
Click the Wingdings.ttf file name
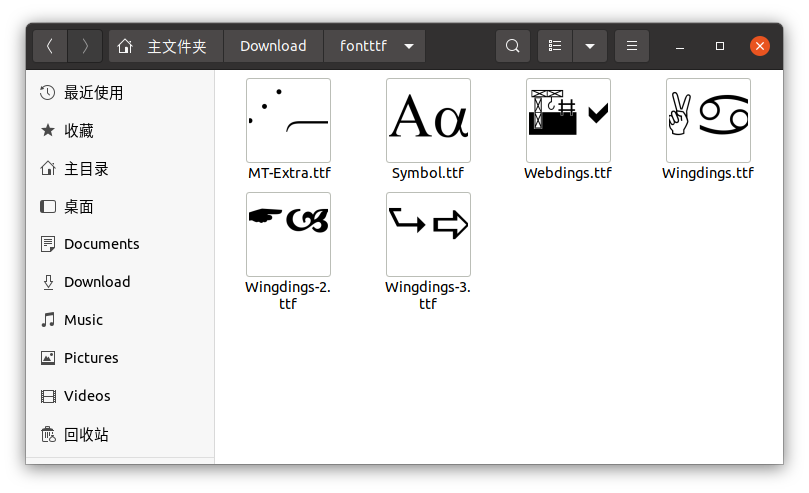click(x=708, y=173)
